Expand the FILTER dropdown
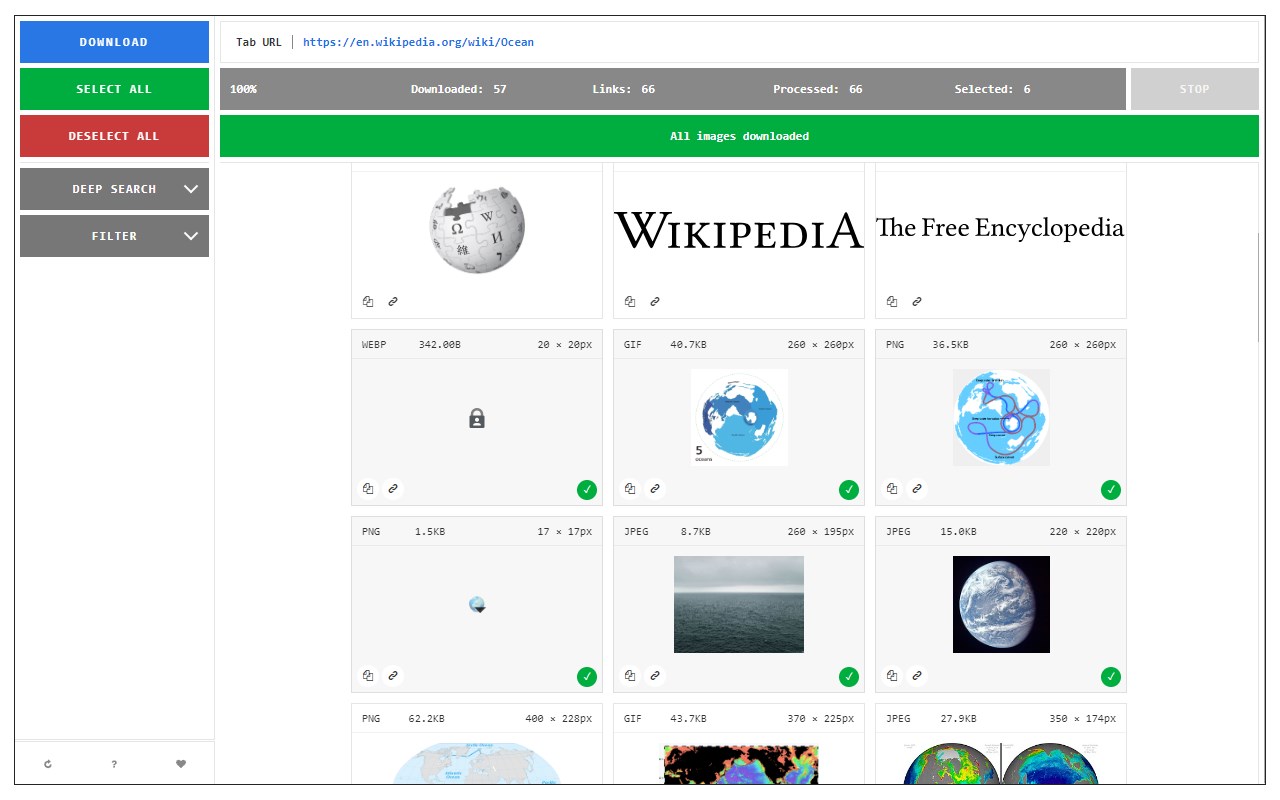Image resolution: width=1280 pixels, height=800 pixels. [114, 236]
